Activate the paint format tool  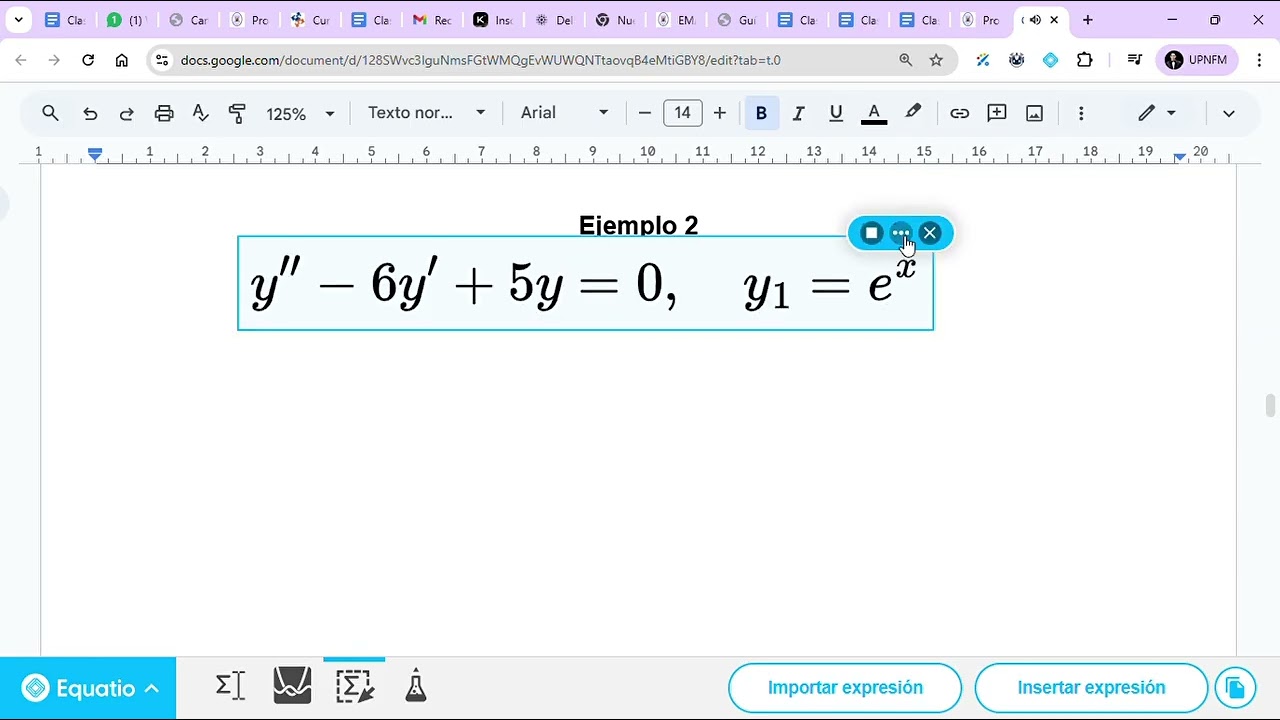point(237,113)
